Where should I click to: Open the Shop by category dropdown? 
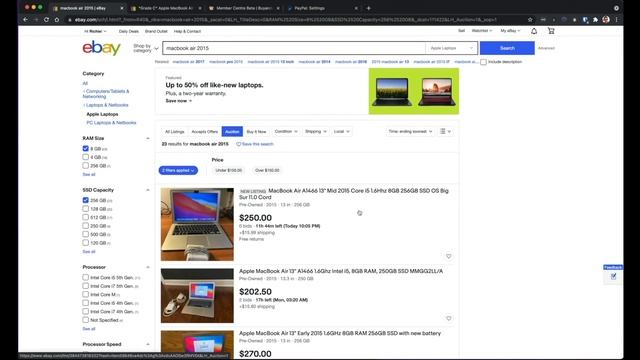[x=146, y=48]
